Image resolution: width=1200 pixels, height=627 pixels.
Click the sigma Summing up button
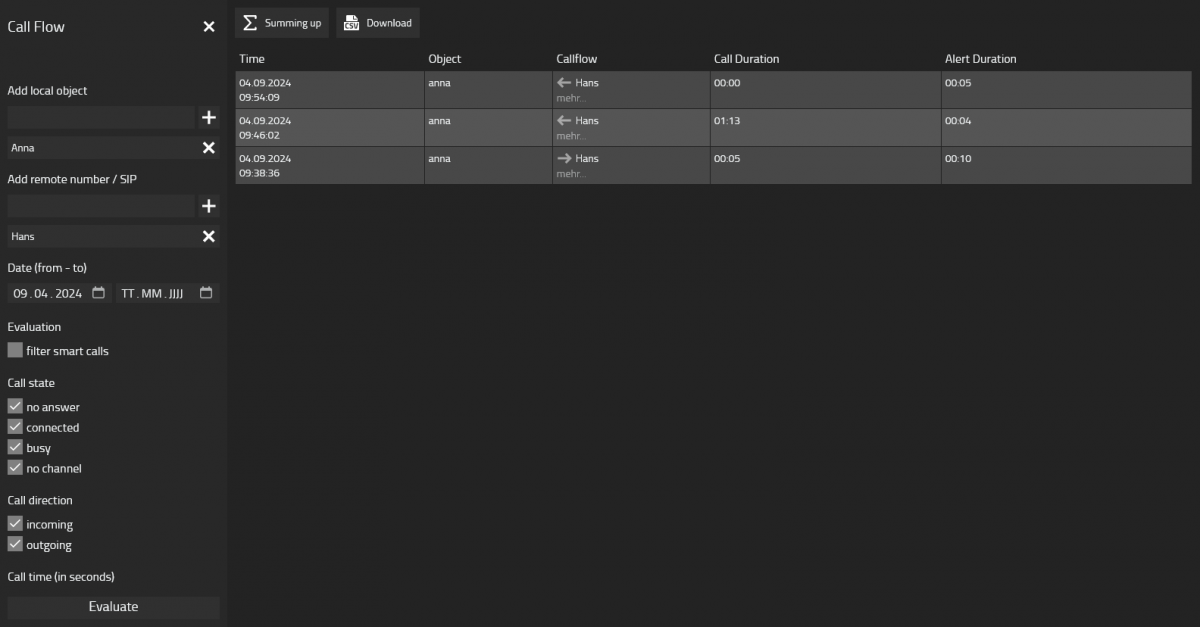282,23
